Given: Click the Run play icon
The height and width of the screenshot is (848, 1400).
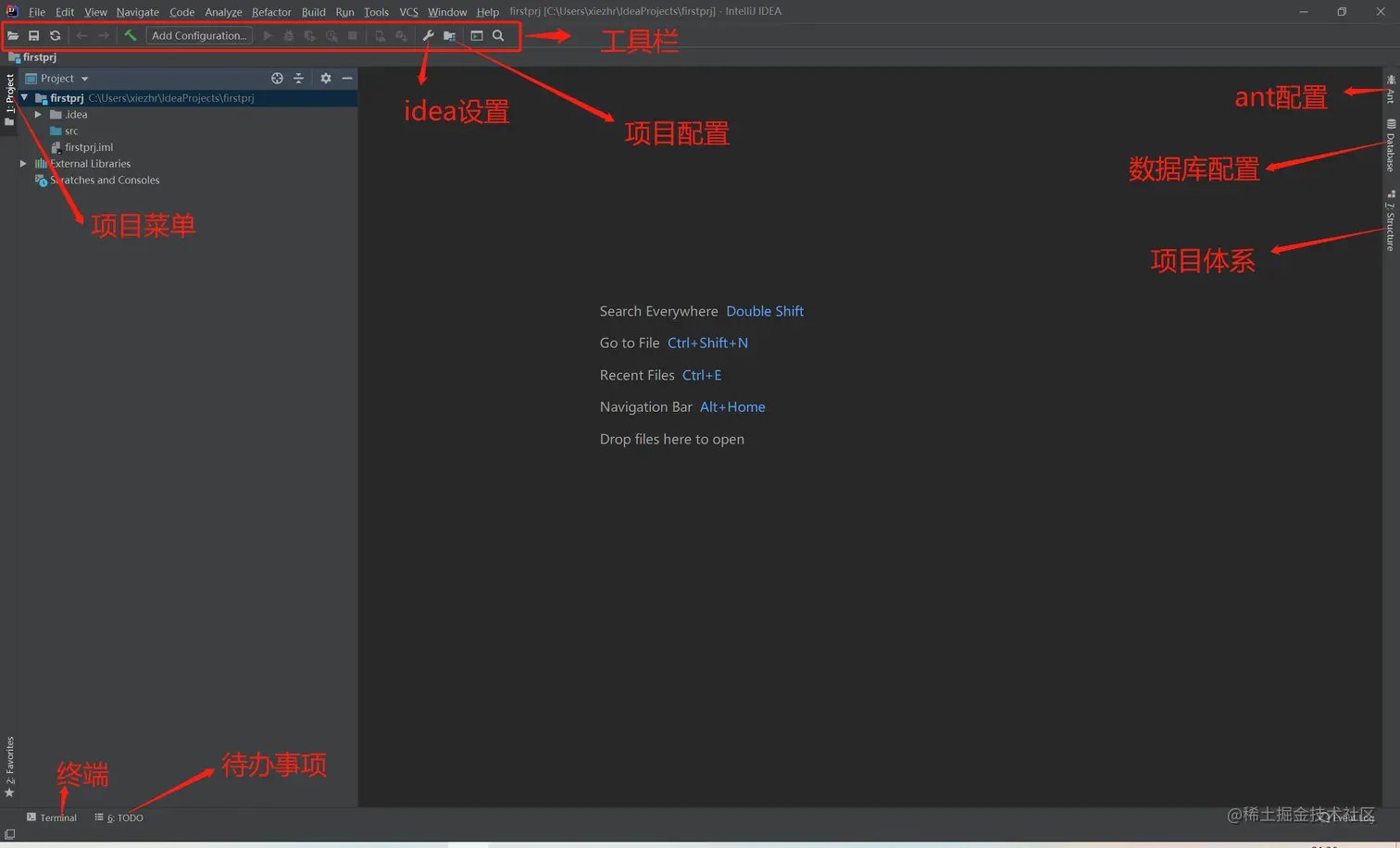Looking at the screenshot, I should 268,36.
